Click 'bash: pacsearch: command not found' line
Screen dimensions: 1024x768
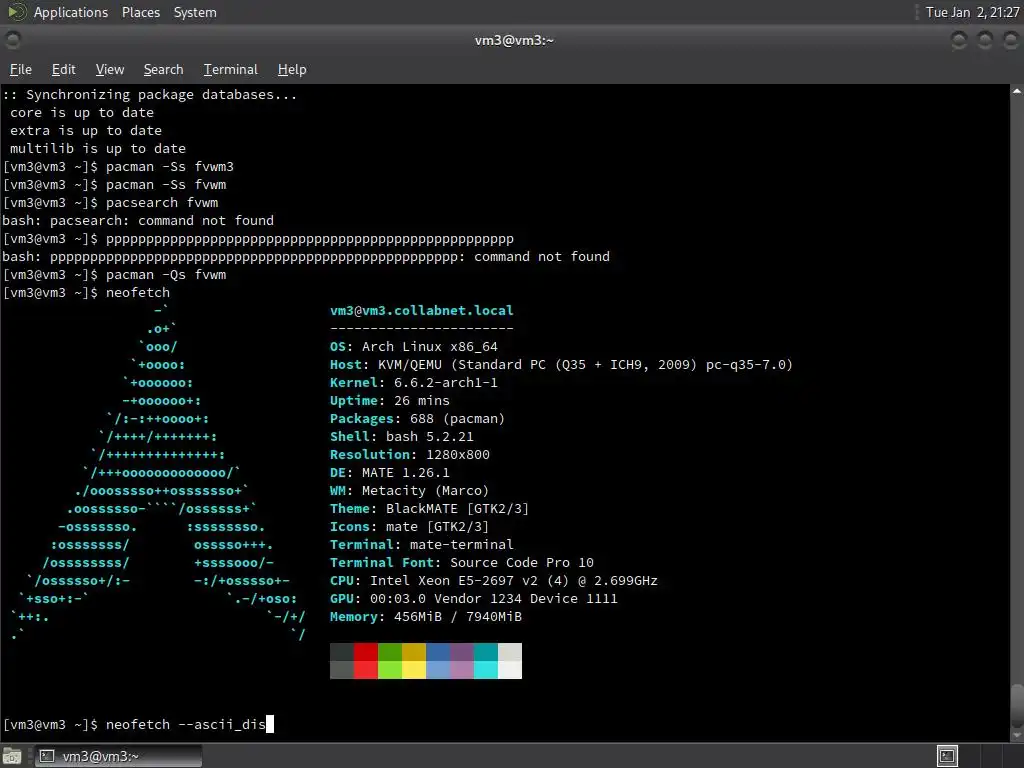pos(138,221)
